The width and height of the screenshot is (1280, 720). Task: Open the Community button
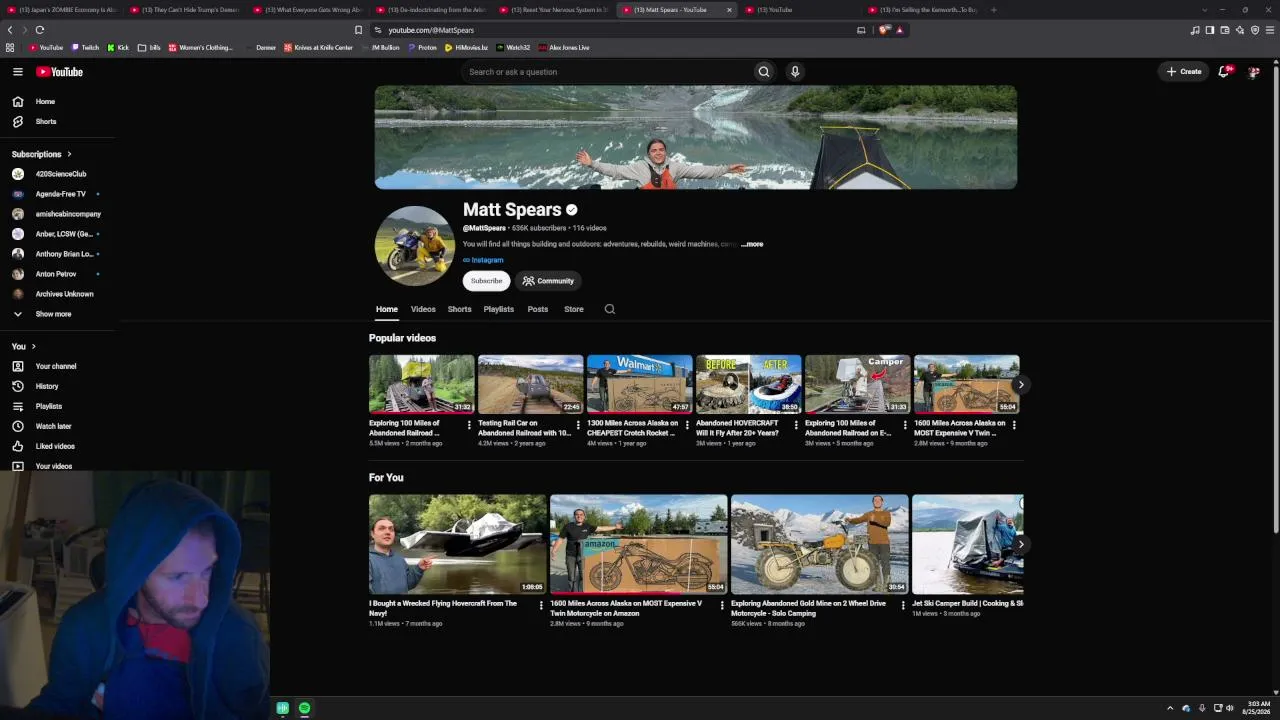(x=548, y=281)
